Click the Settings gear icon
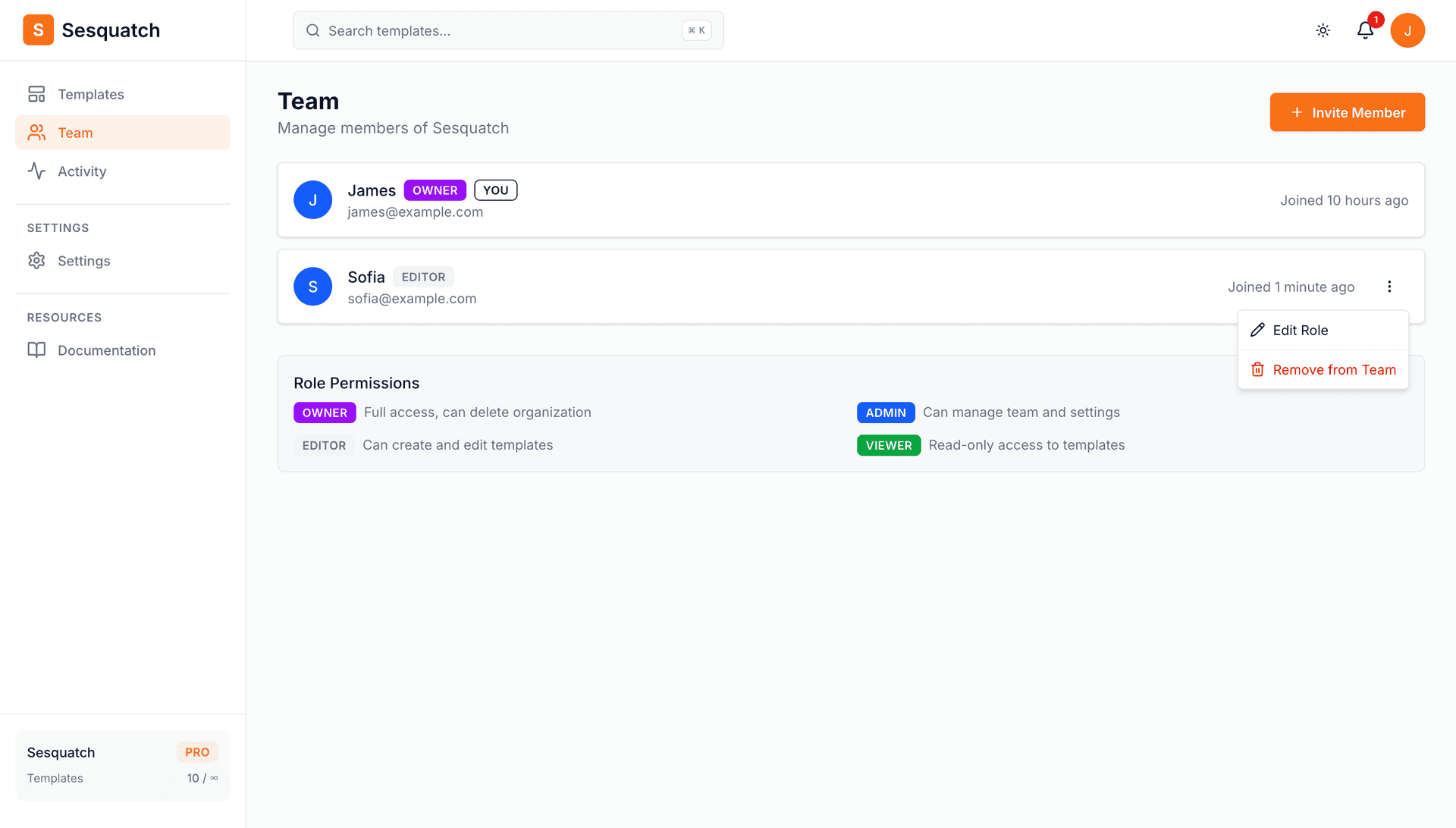This screenshot has height=828, width=1456. pos(36,260)
